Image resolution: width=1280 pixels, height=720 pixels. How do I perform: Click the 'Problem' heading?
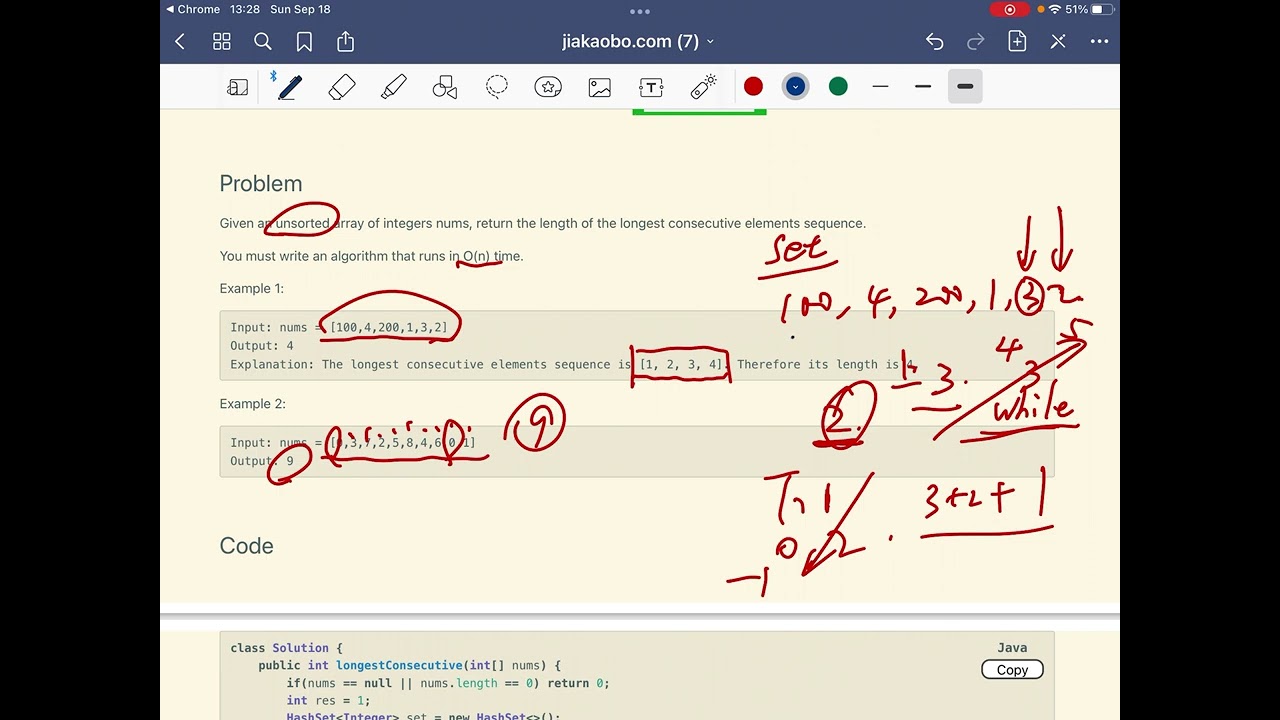point(261,184)
